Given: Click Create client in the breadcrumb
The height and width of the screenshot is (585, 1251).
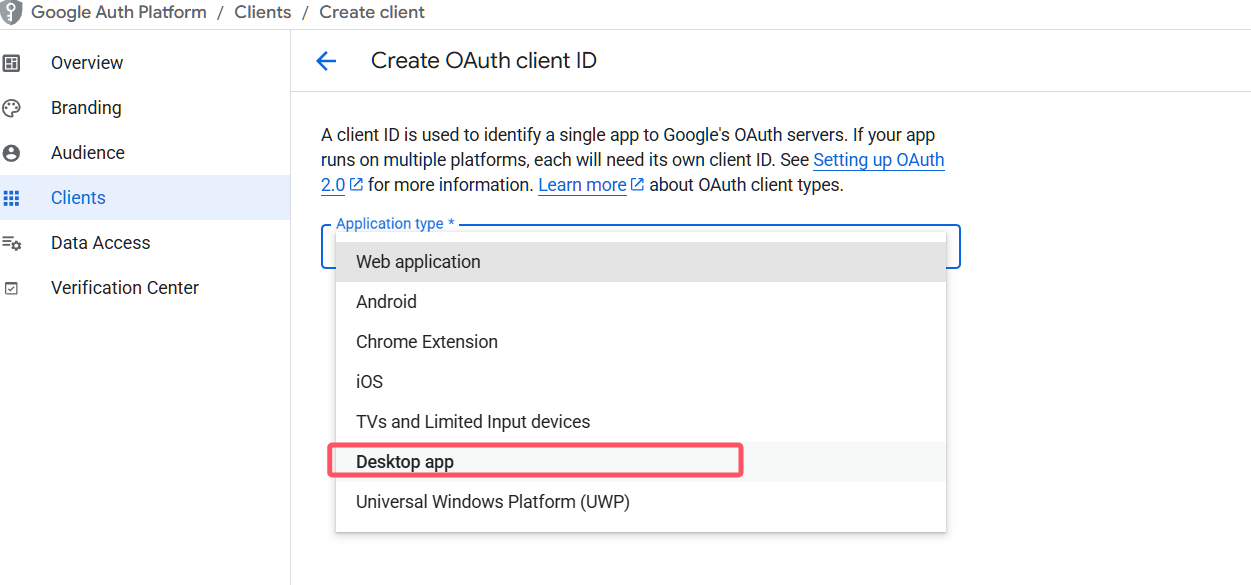Looking at the screenshot, I should point(372,13).
